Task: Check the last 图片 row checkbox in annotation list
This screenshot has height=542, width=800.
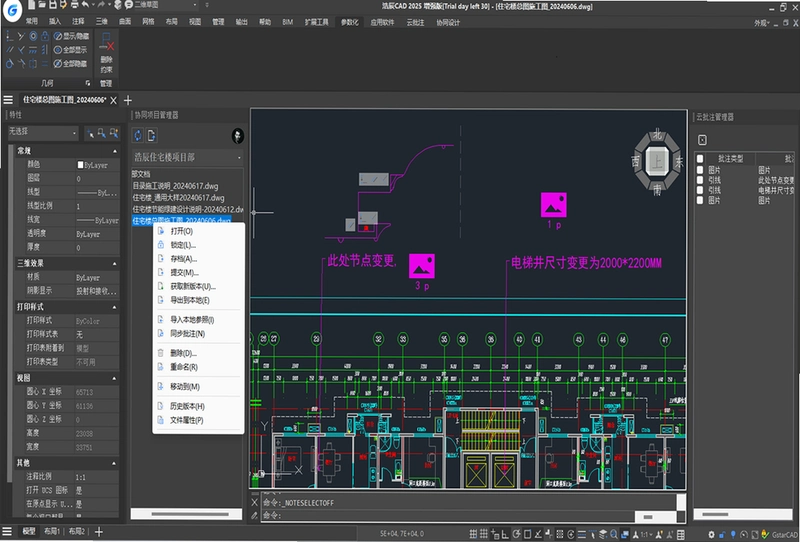Action: coord(700,201)
